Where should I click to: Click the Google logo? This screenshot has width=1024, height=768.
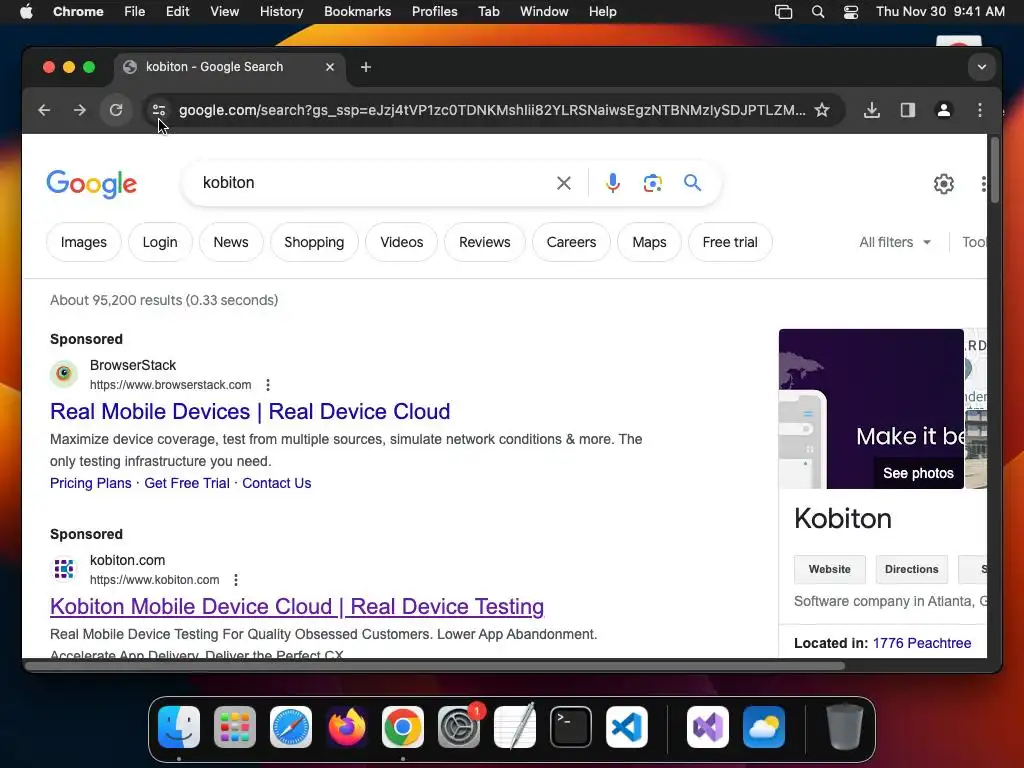point(91,184)
